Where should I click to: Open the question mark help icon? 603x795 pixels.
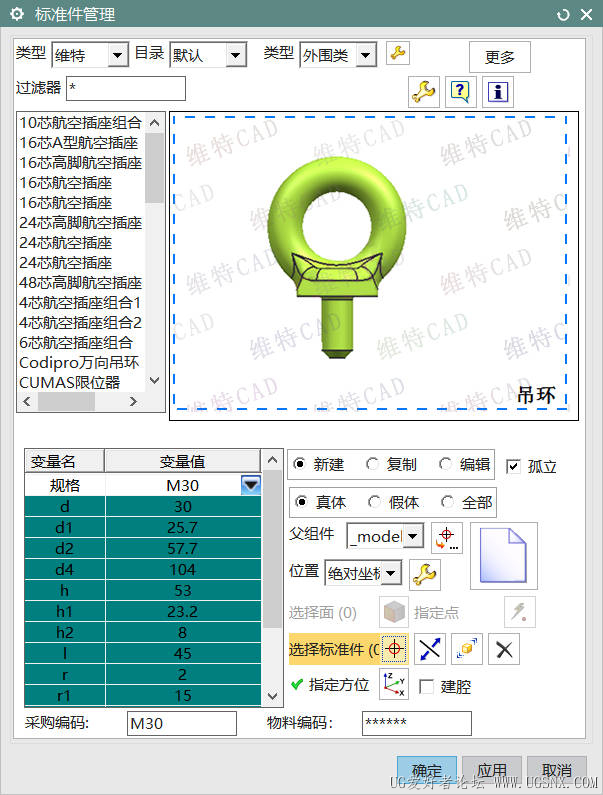[x=460, y=92]
